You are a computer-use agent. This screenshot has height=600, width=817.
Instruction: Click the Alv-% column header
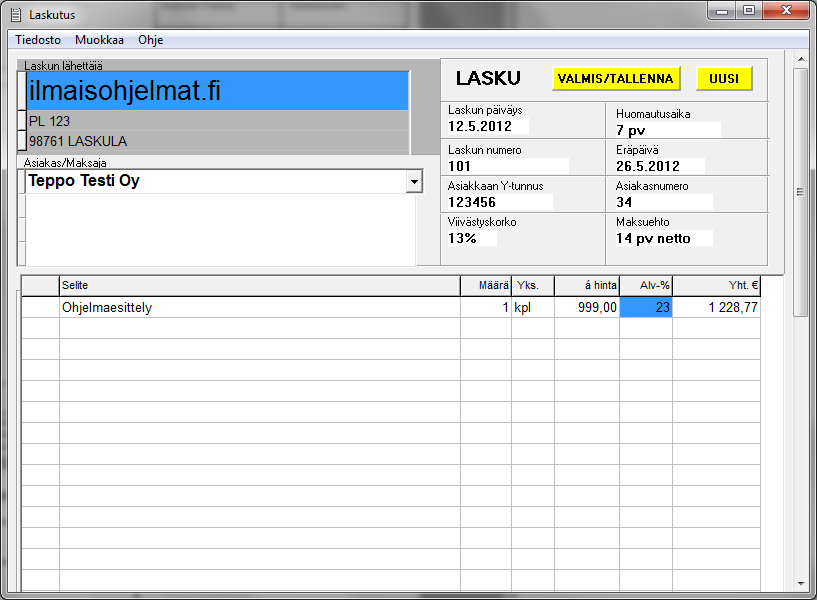tap(646, 285)
